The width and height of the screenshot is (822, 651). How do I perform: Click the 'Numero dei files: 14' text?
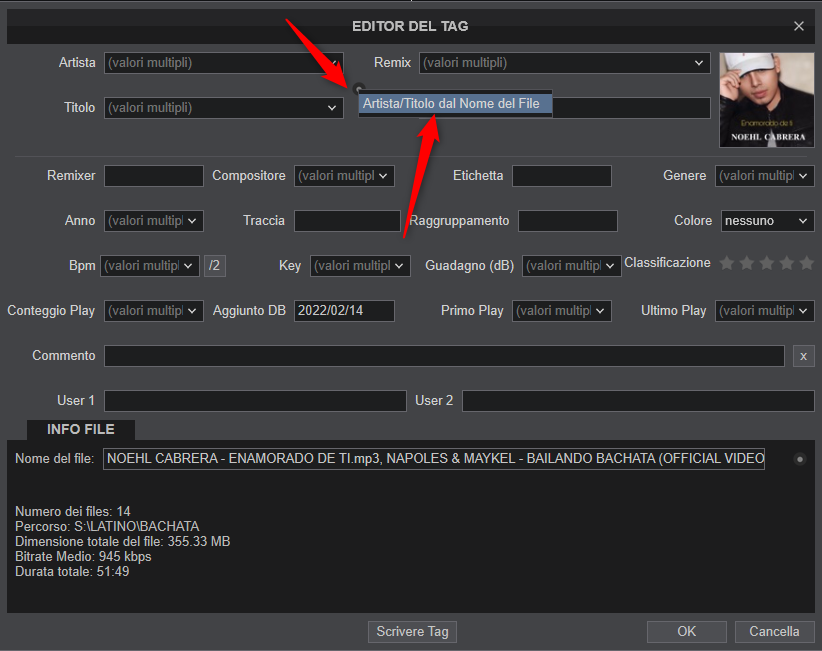point(73,512)
